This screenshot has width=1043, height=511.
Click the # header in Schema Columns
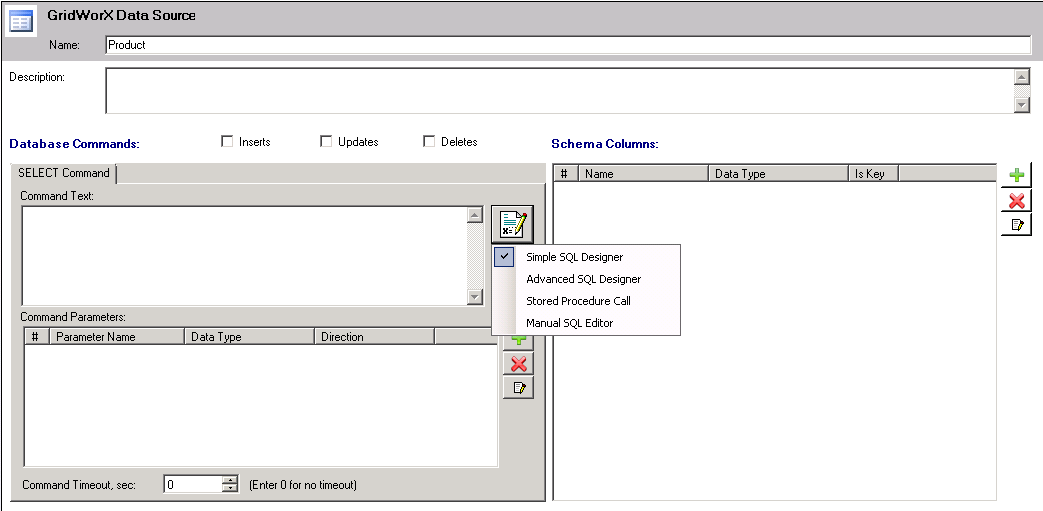pyautogui.click(x=566, y=174)
